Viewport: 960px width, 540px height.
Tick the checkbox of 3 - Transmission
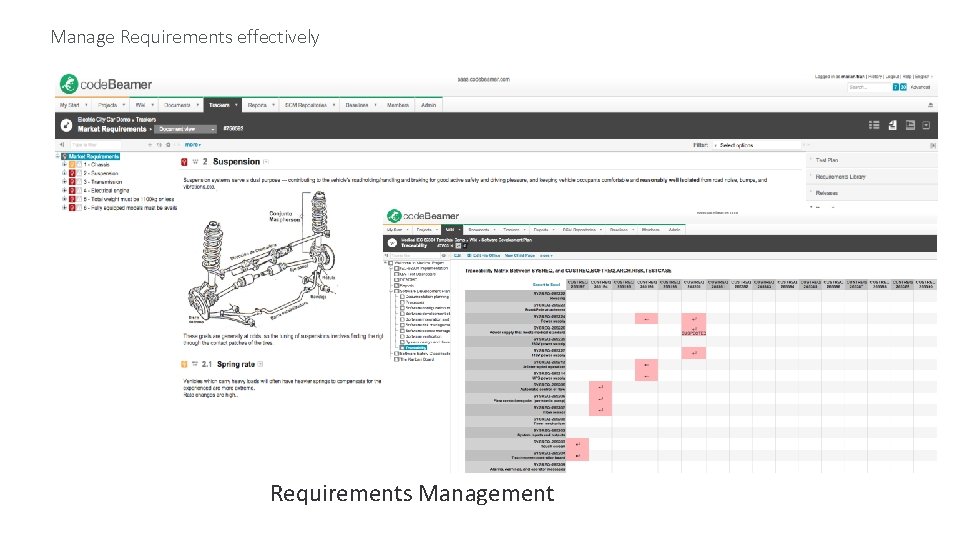tap(79, 182)
